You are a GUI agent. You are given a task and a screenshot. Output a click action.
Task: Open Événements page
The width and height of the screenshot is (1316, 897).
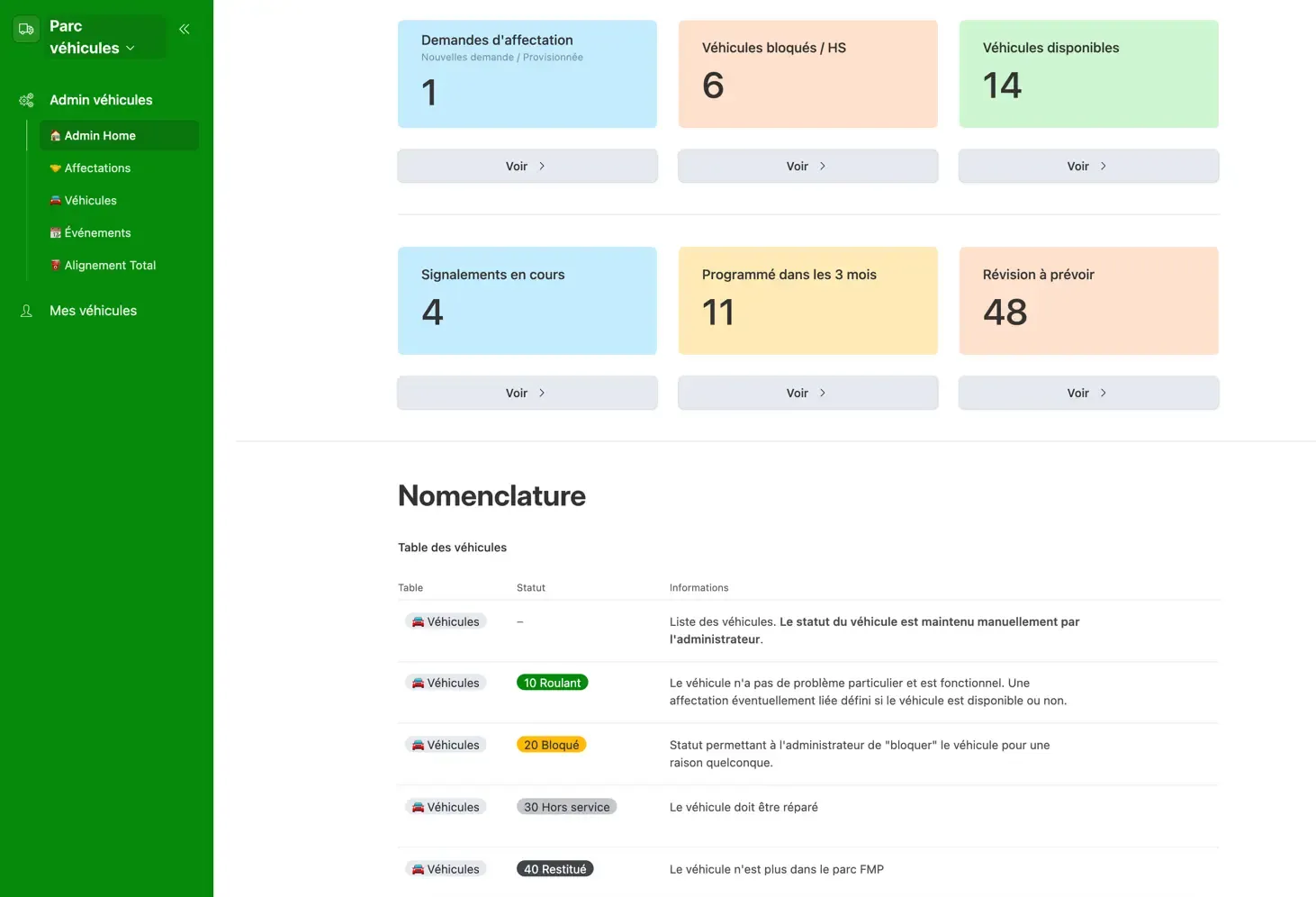pos(97,233)
